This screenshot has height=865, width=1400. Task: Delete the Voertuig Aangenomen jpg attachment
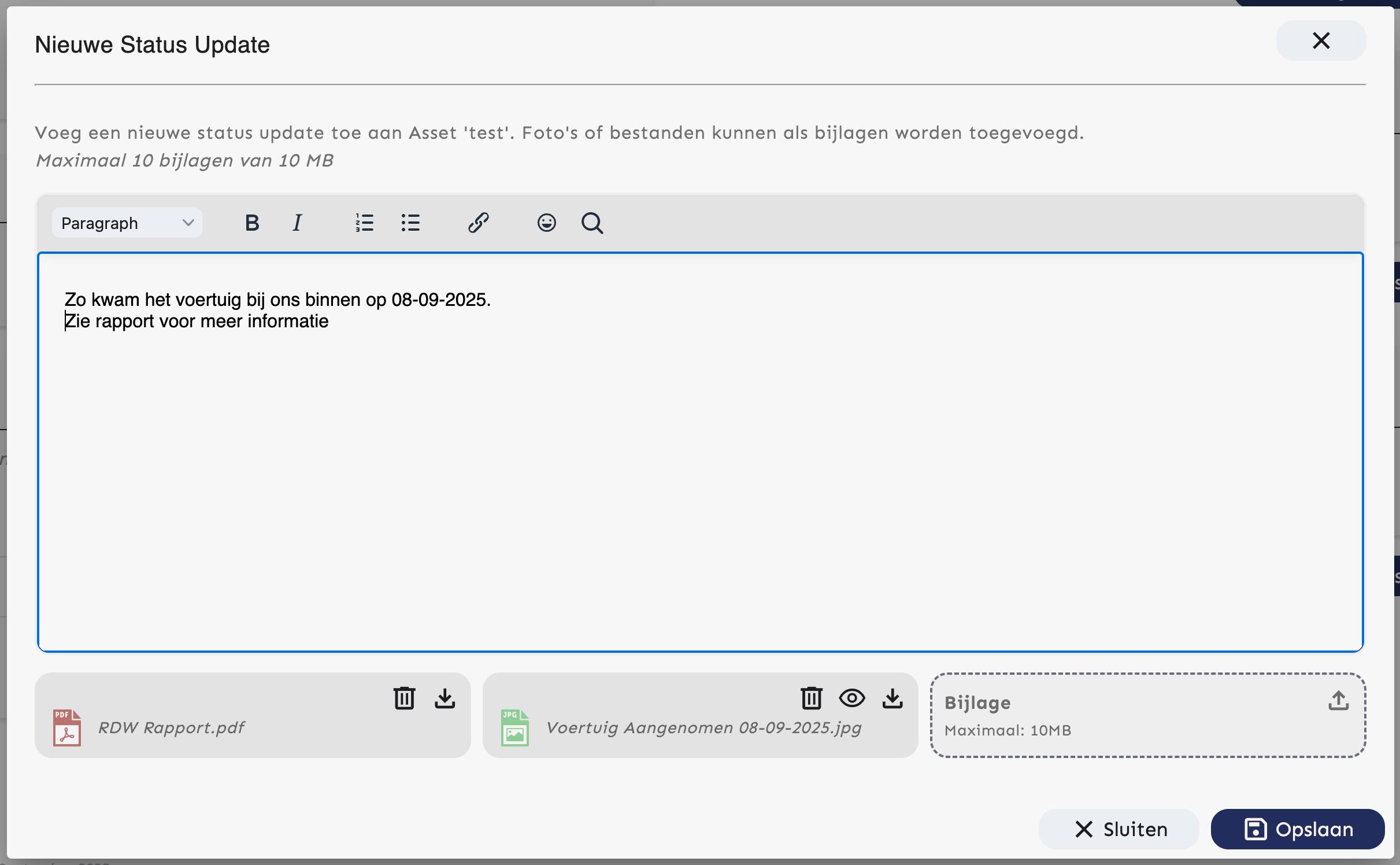click(x=812, y=698)
